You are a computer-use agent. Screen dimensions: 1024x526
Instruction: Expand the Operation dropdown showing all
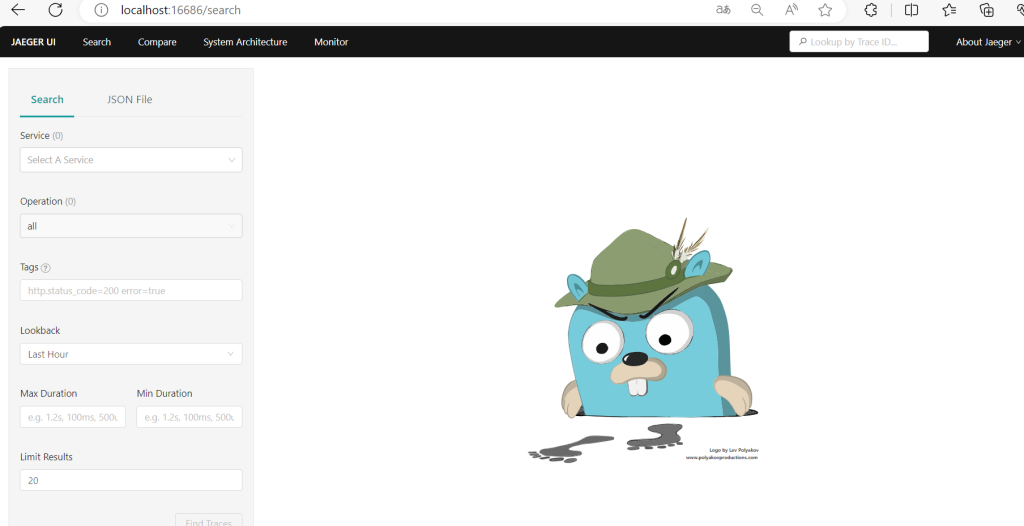point(131,226)
